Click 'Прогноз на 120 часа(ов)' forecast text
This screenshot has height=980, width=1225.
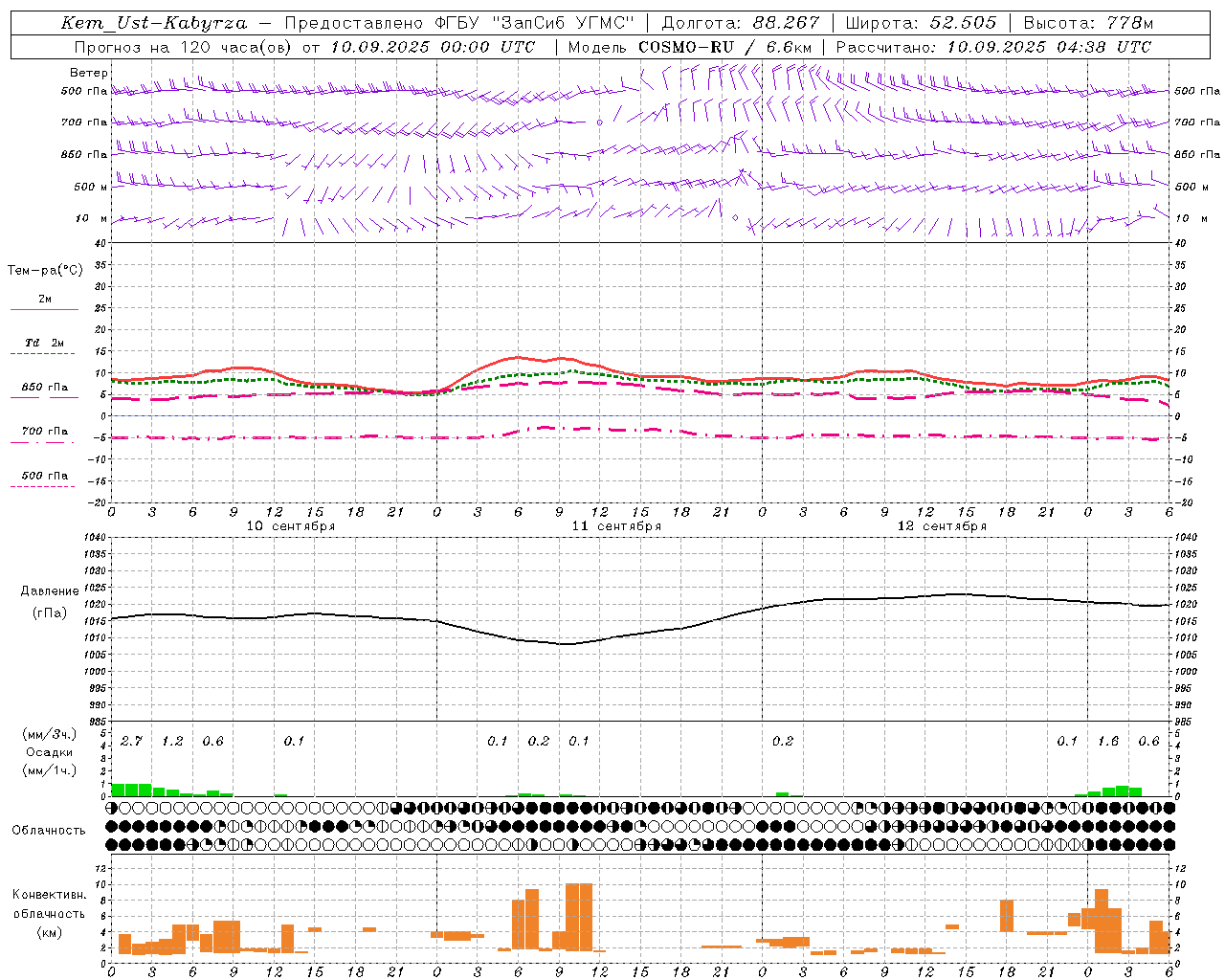[x=185, y=47]
